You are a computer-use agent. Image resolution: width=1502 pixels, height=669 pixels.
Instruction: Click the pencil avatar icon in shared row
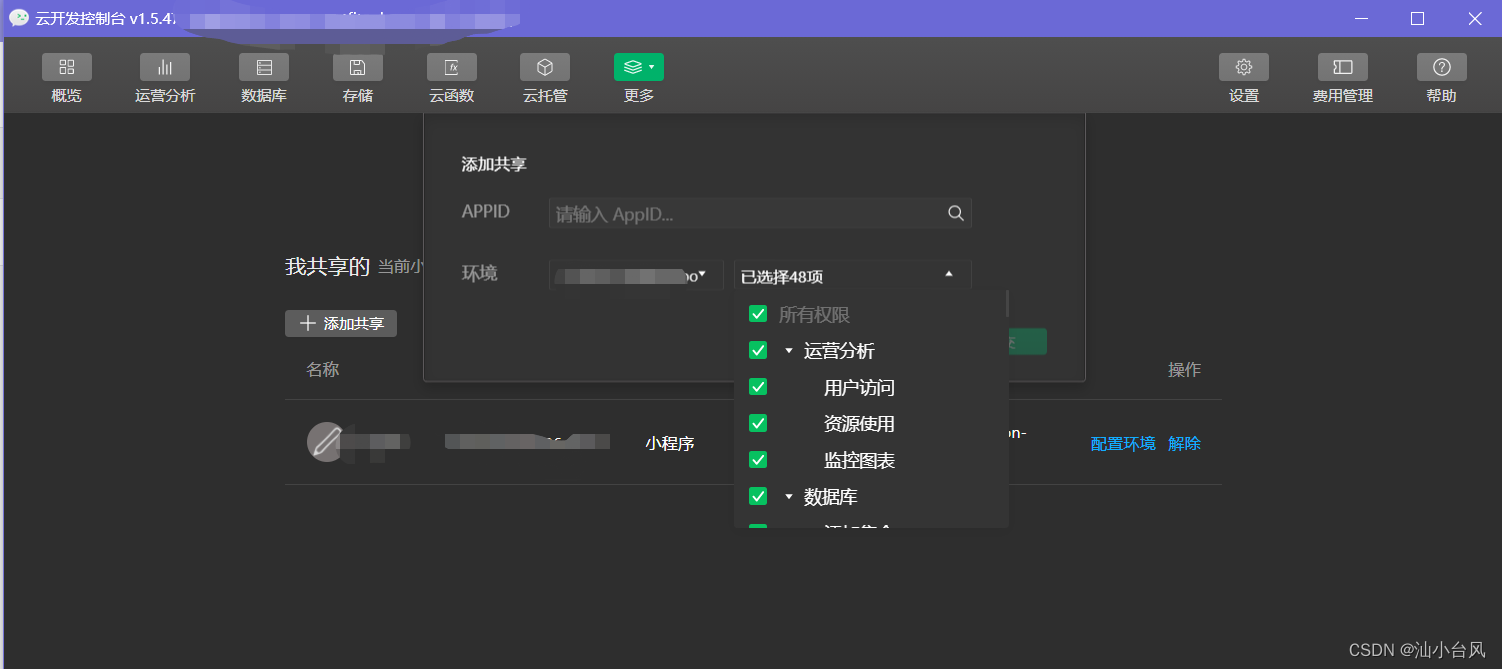click(x=326, y=441)
